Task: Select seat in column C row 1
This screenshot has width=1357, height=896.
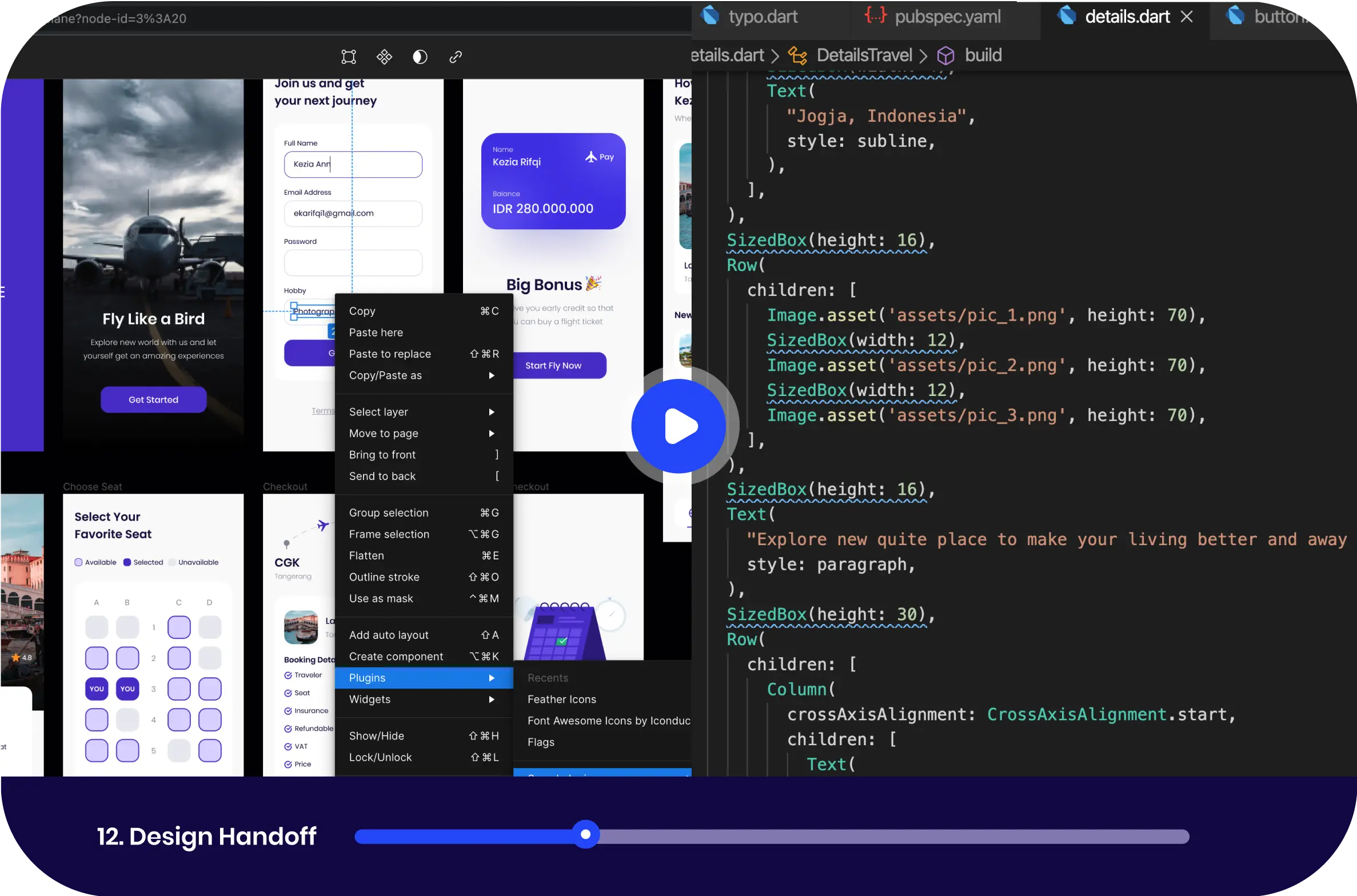Action: [x=179, y=627]
